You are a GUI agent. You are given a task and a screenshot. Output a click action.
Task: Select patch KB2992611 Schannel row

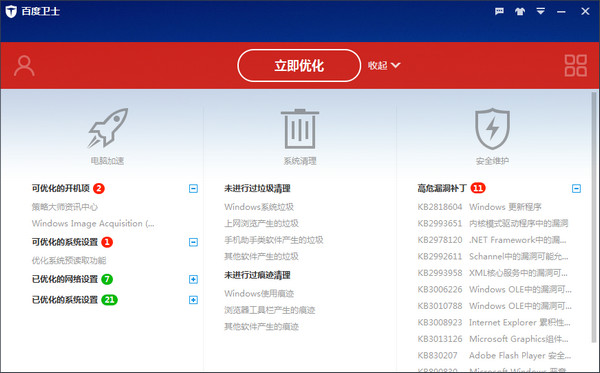[493, 256]
